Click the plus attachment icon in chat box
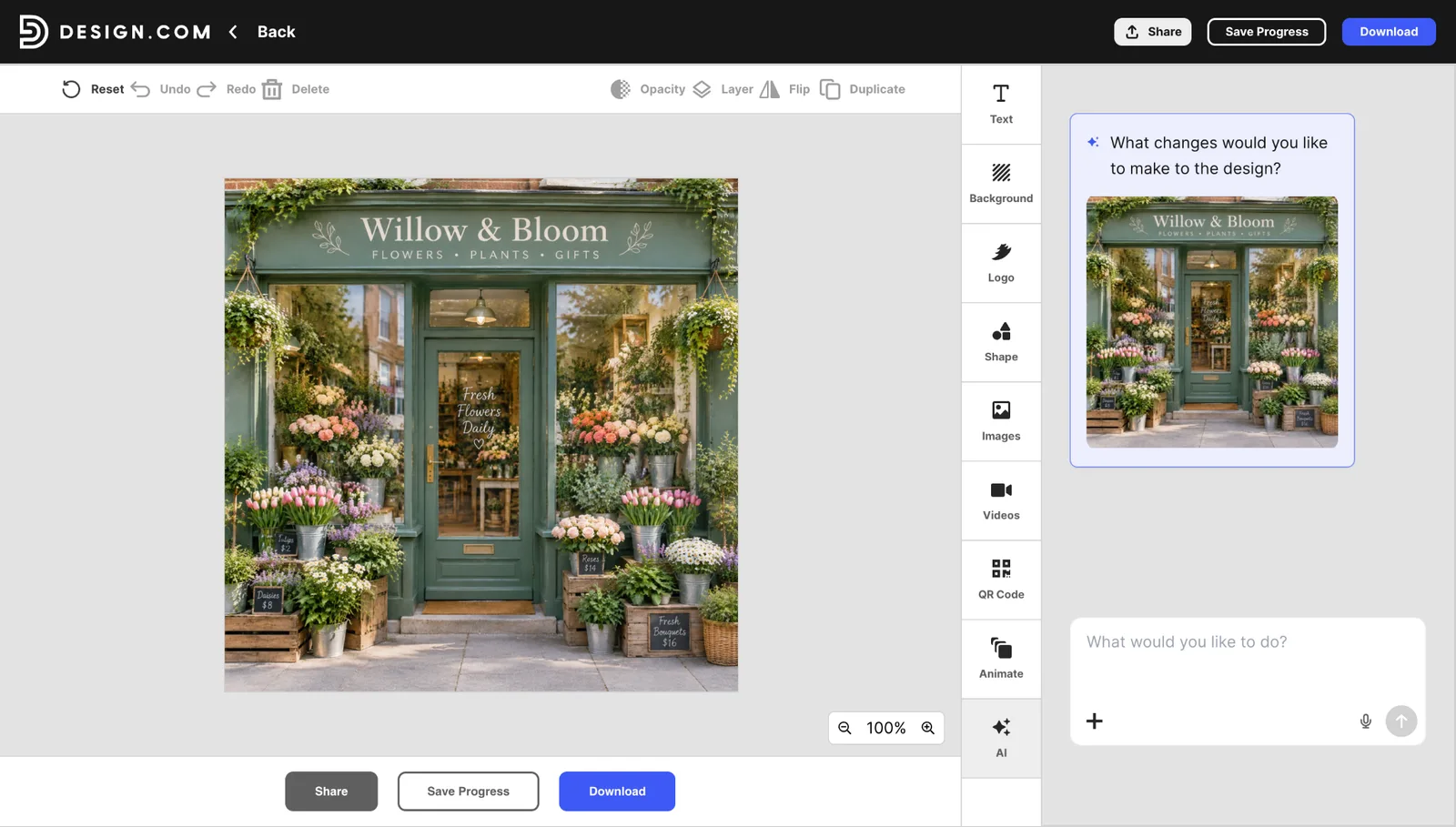The height and width of the screenshot is (827, 1456). 1095,721
